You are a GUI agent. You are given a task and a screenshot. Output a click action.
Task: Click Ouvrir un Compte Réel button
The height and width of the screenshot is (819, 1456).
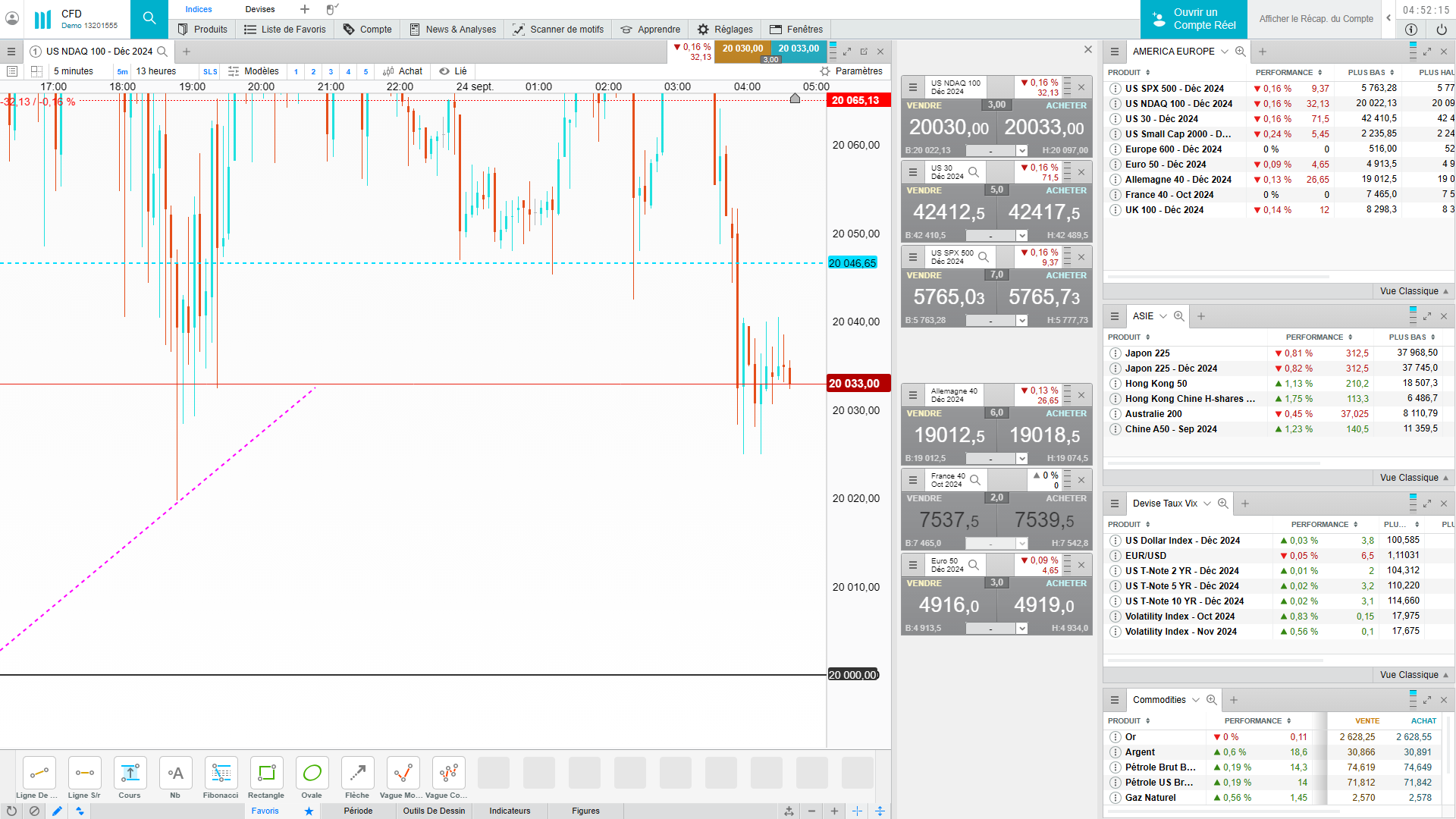pos(1194,19)
